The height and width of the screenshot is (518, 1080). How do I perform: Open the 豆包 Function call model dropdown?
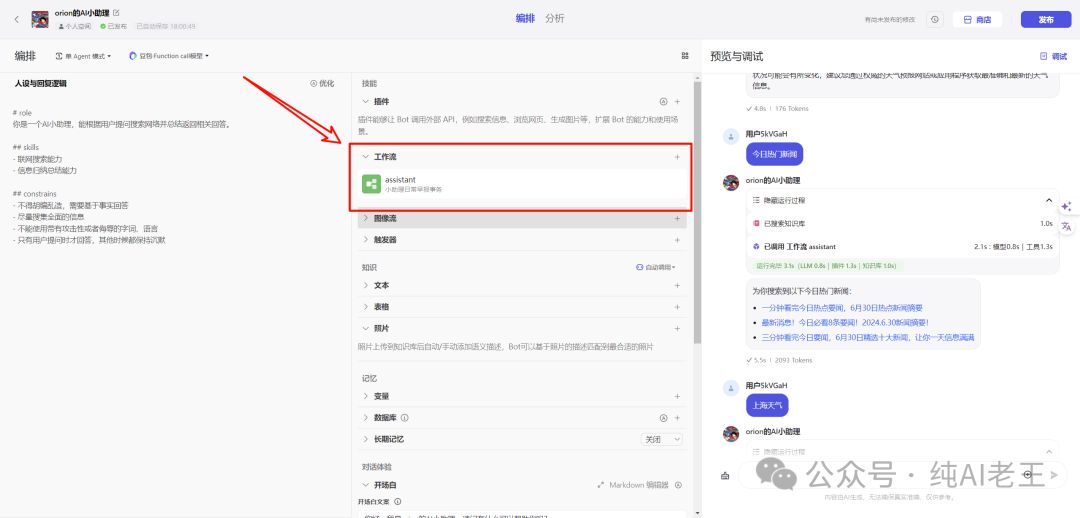point(169,56)
